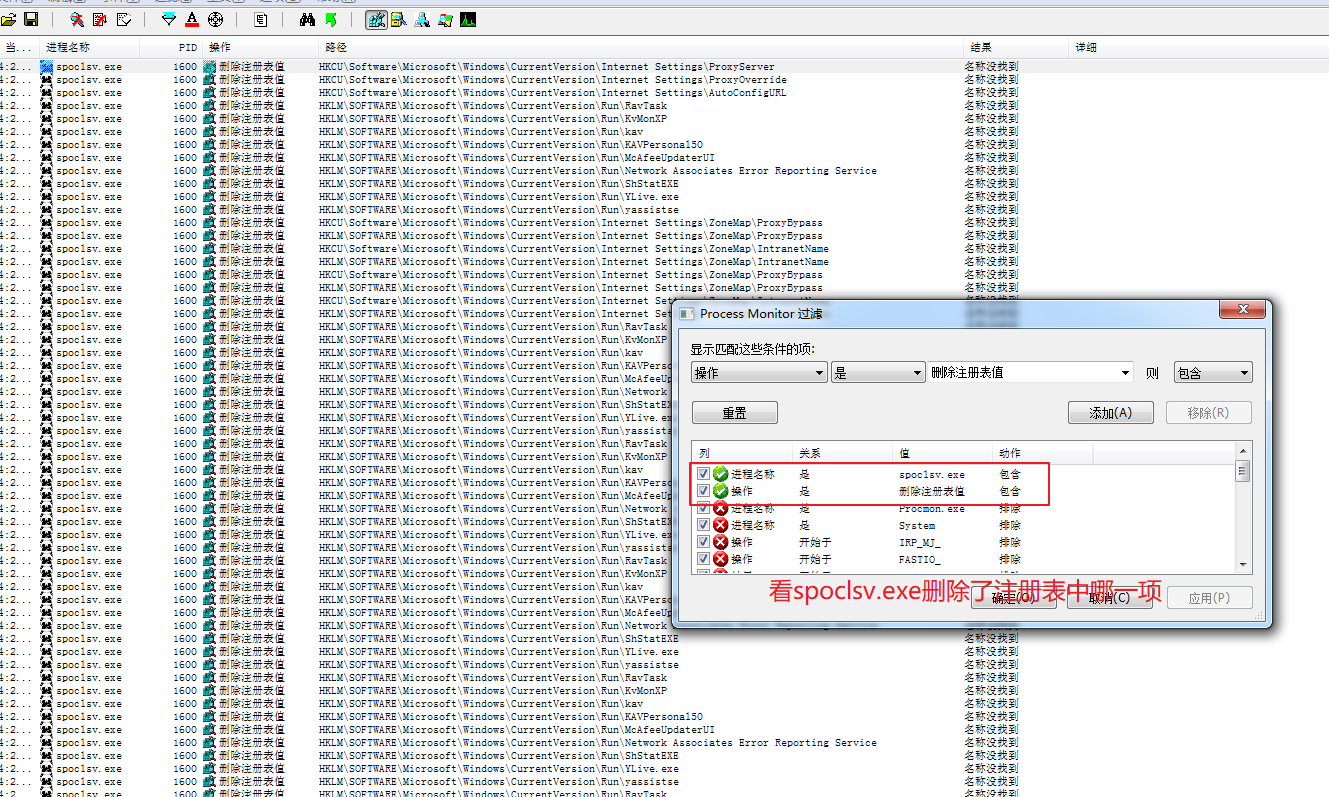Toggle the Show Network Activity icon
The image size is (1329, 797).
422,19
